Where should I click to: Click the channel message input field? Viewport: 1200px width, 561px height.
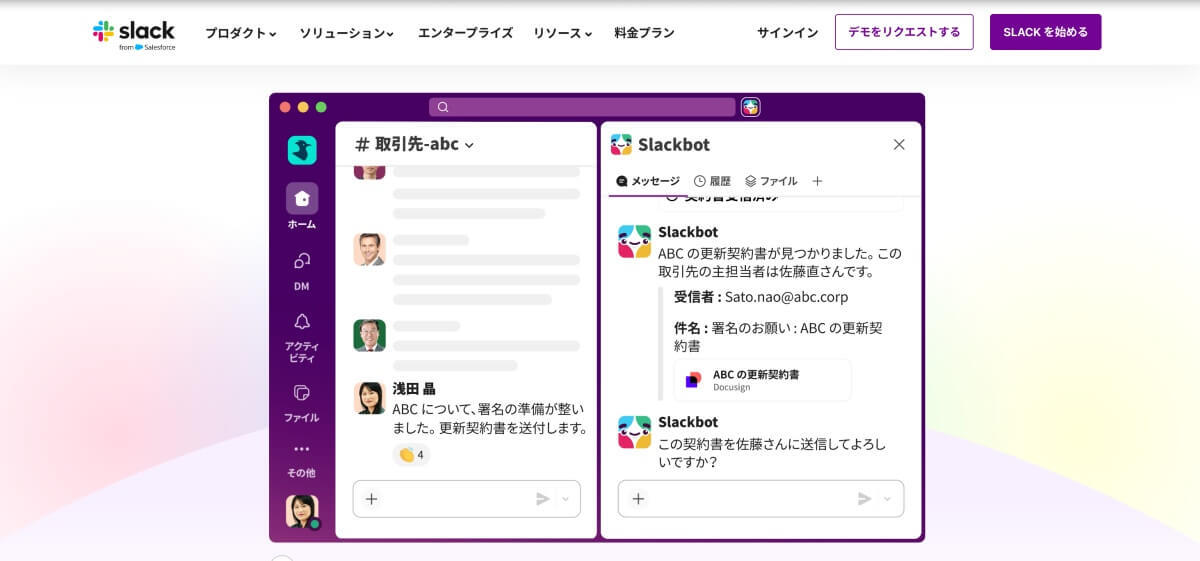(x=466, y=499)
